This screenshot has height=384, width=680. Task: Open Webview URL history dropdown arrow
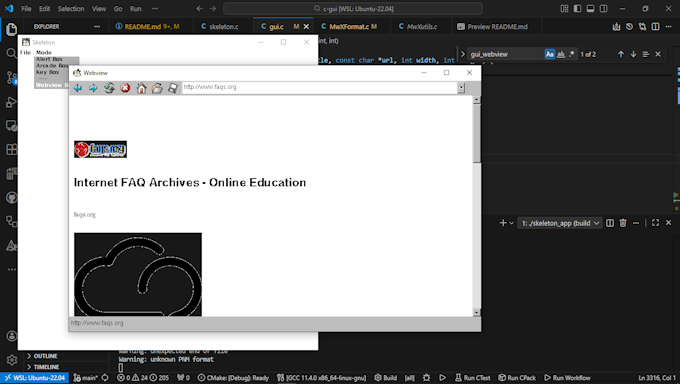point(461,88)
